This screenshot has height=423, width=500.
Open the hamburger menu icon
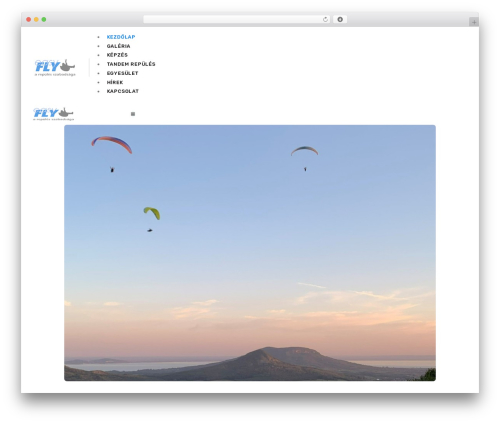pos(133,114)
